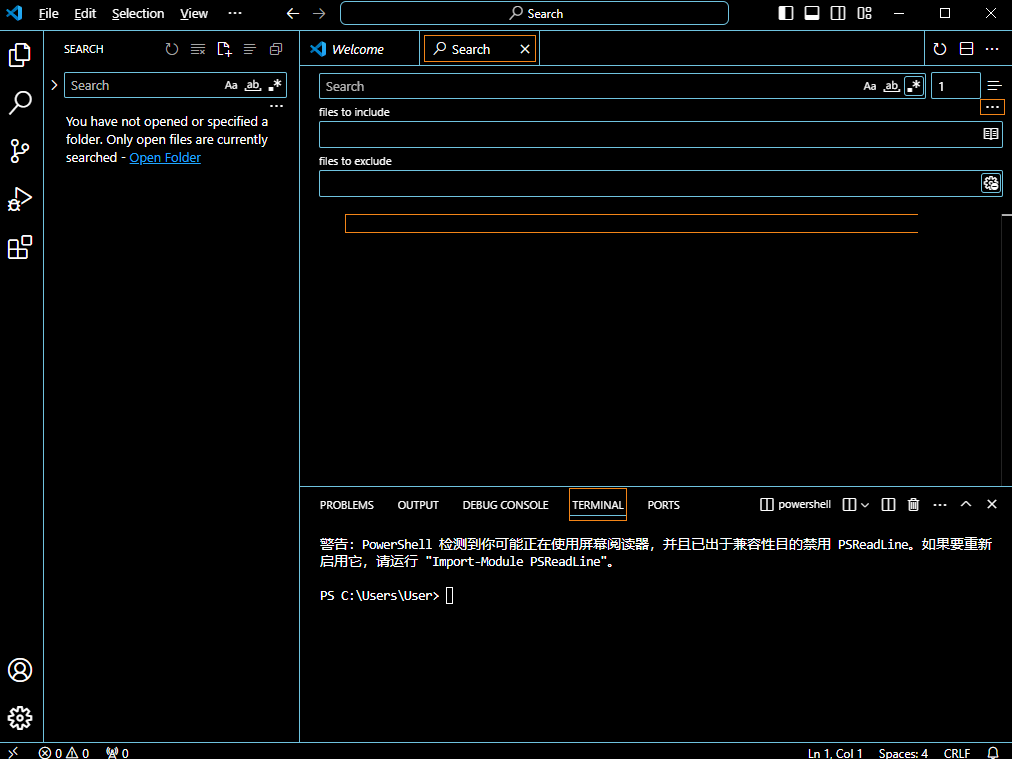Maximize the panel with the up chevron
This screenshot has width=1012, height=759.
click(966, 505)
